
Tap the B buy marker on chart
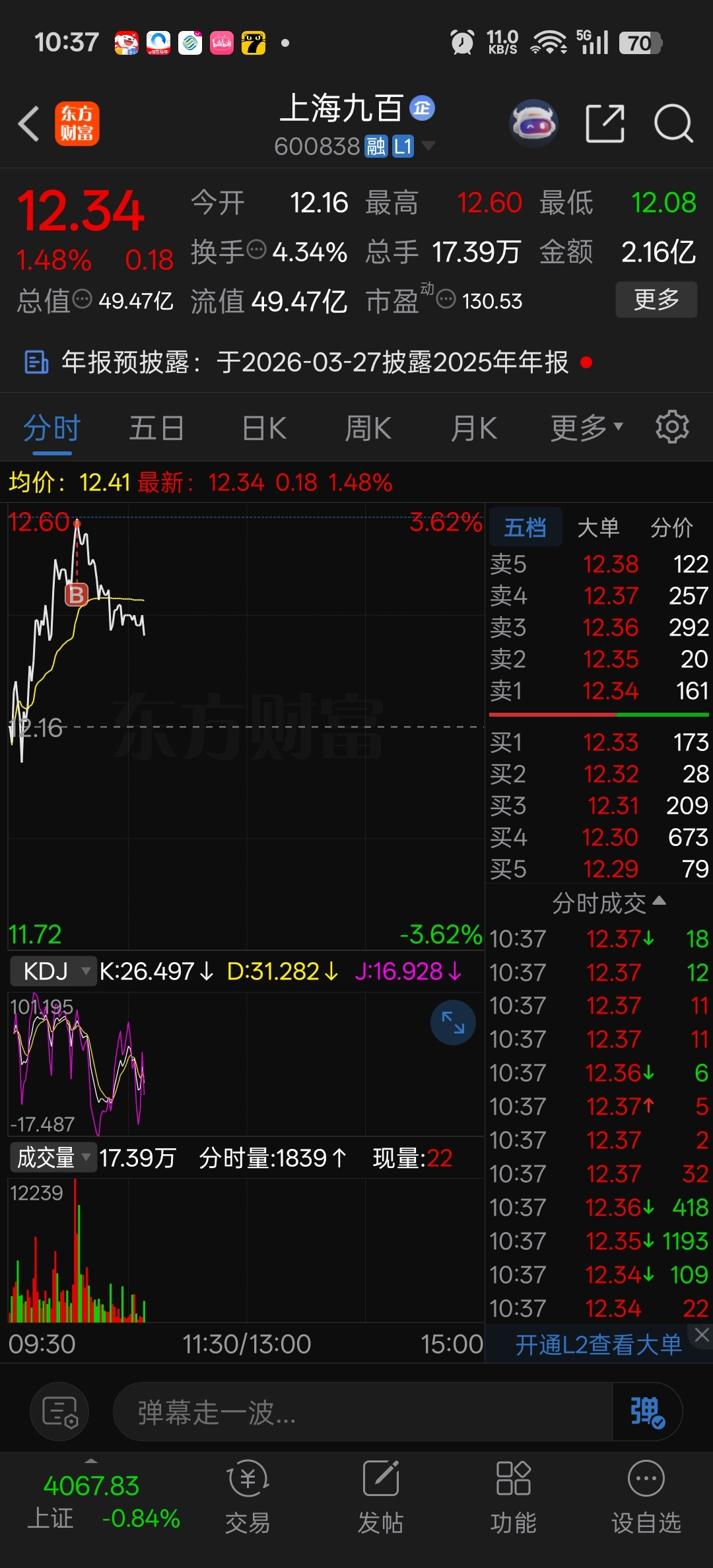[77, 595]
